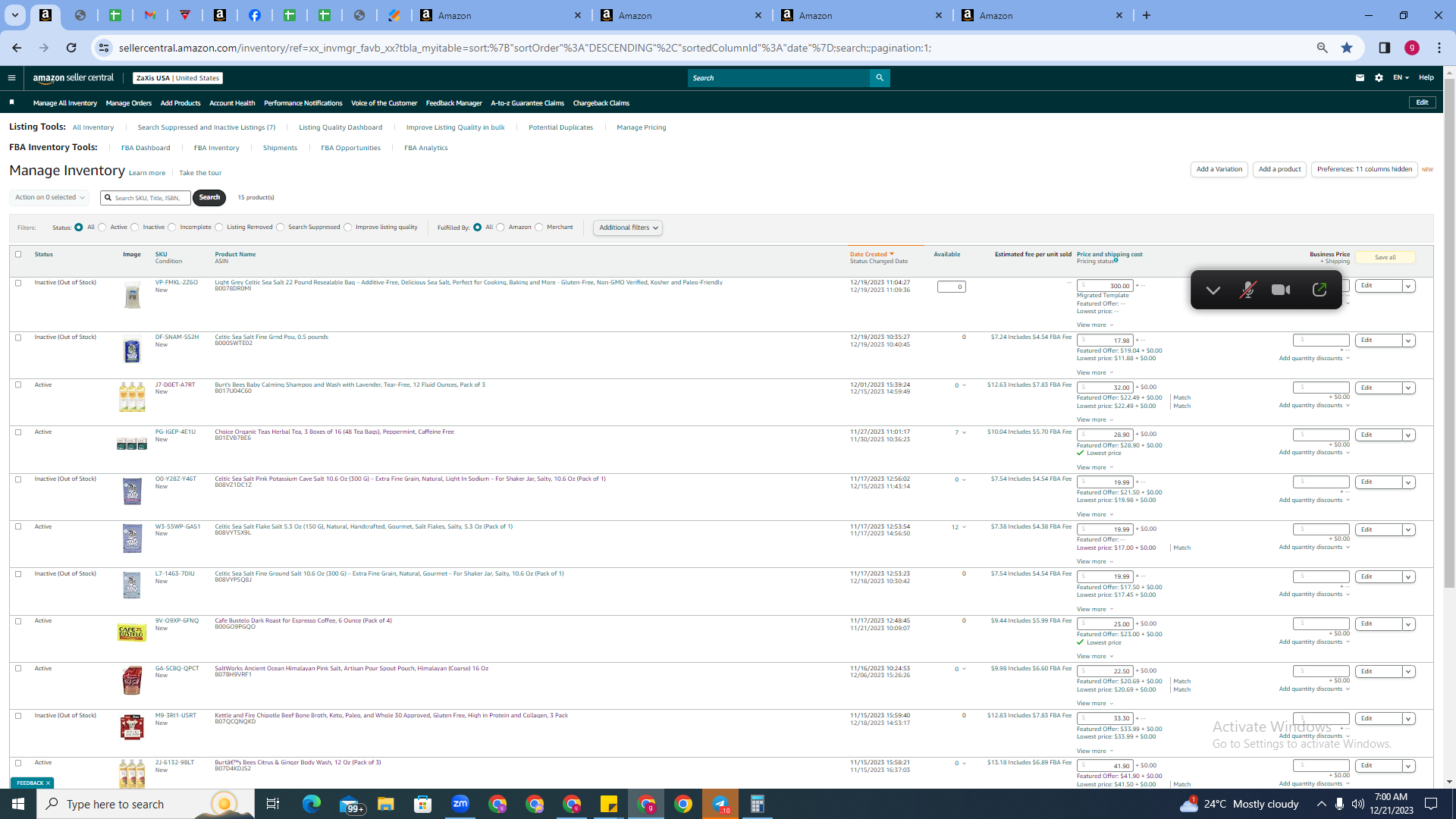
Task: Open Chrome three-dot menu
Action: [1439, 48]
